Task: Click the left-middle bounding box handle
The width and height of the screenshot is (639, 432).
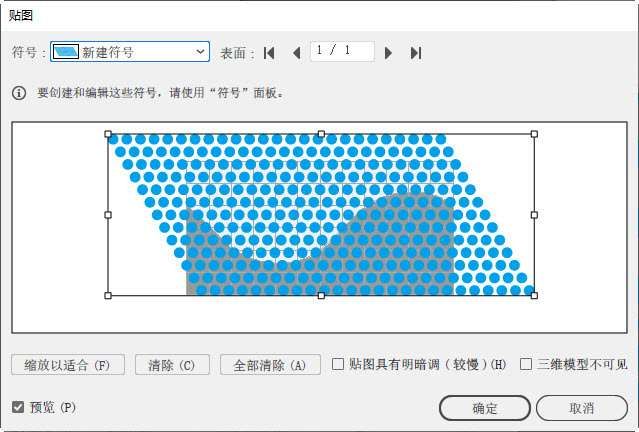Action: (108, 214)
